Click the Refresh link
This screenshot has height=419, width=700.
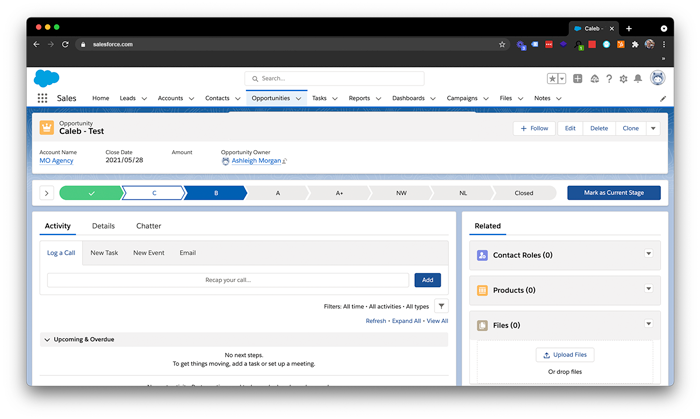pos(376,321)
